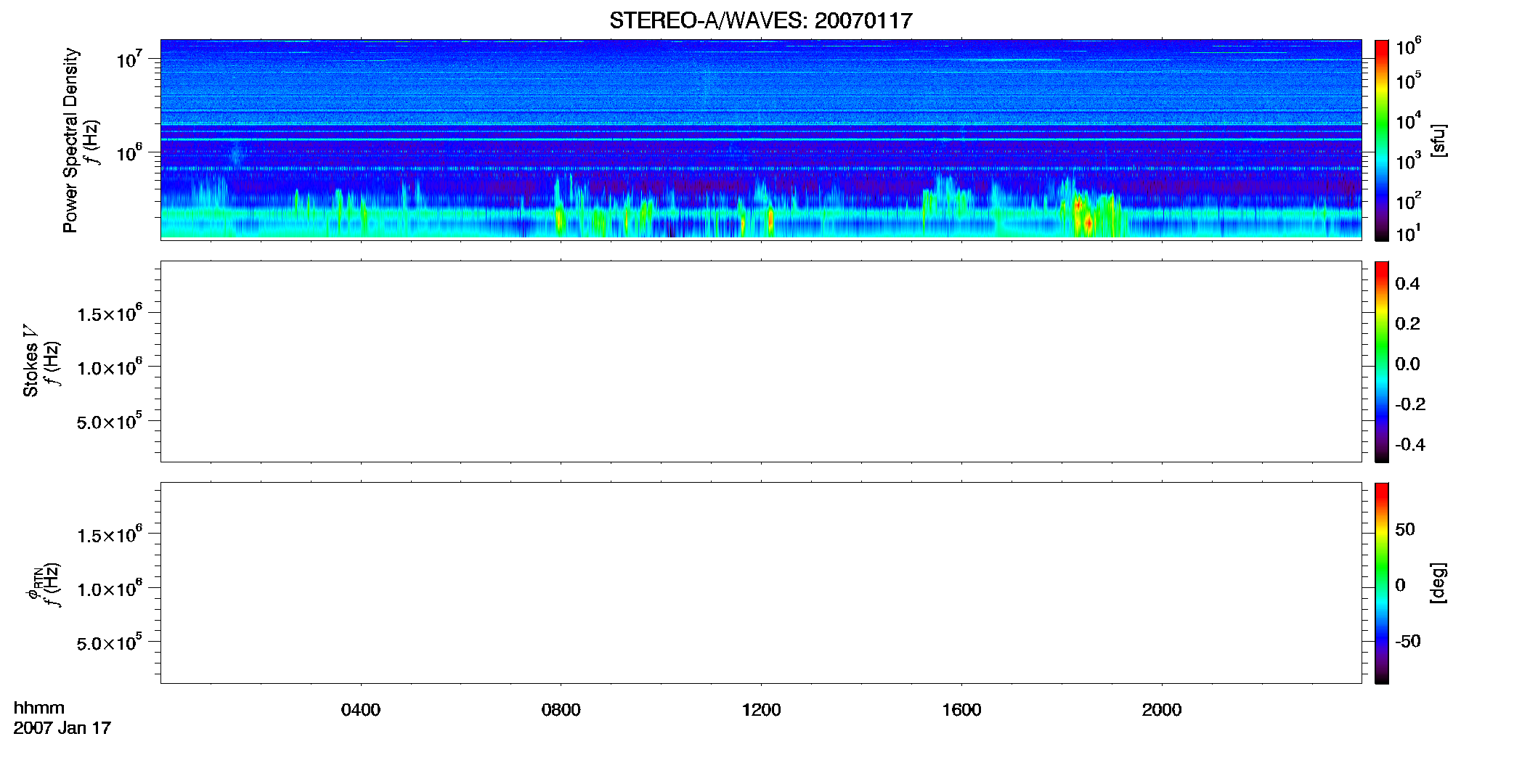Click the 5.0×10^5 tick on Stokes V axis
1522x784 pixels.
click(x=110, y=420)
